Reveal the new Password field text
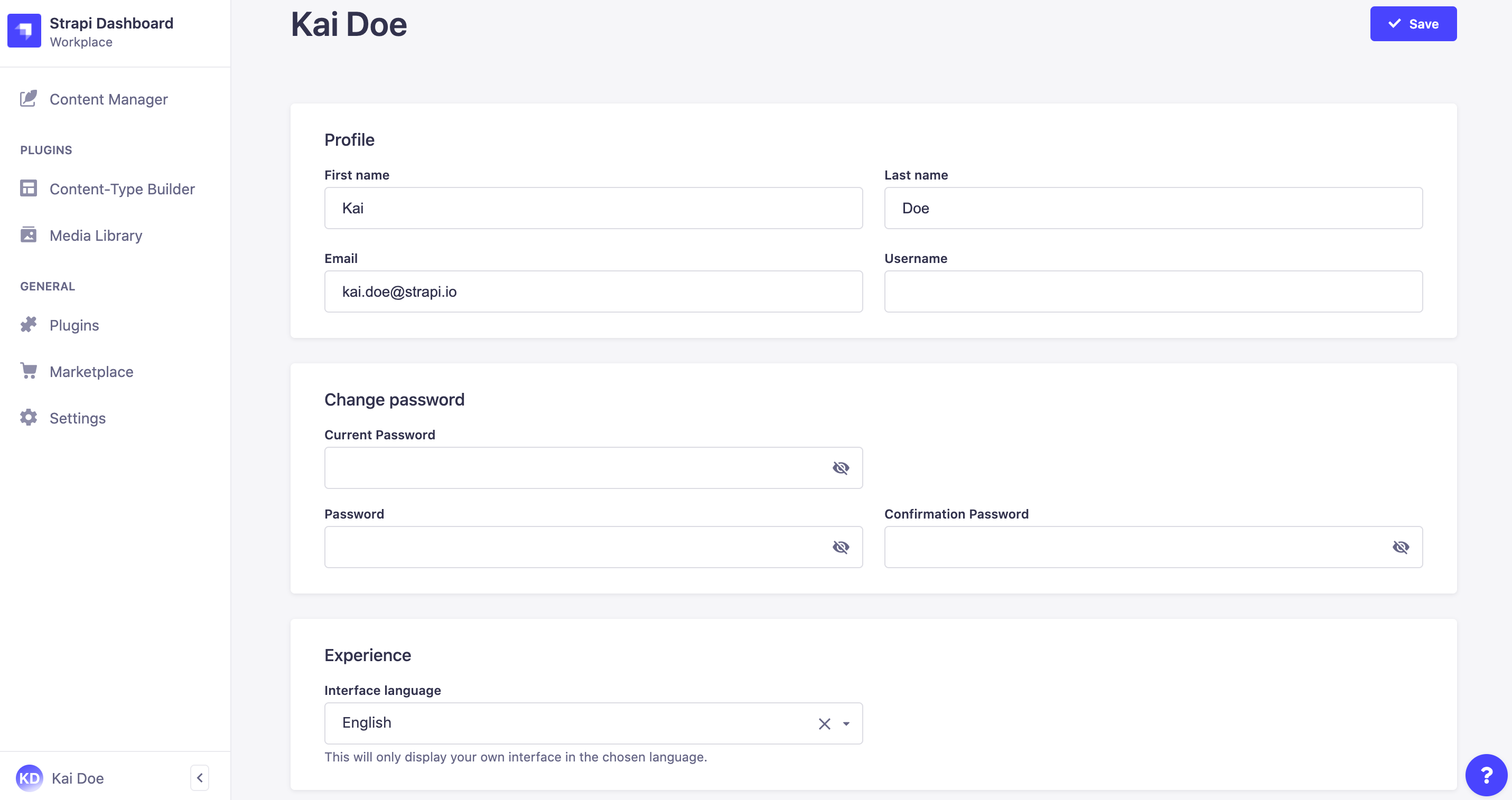1512x800 pixels. [x=841, y=547]
